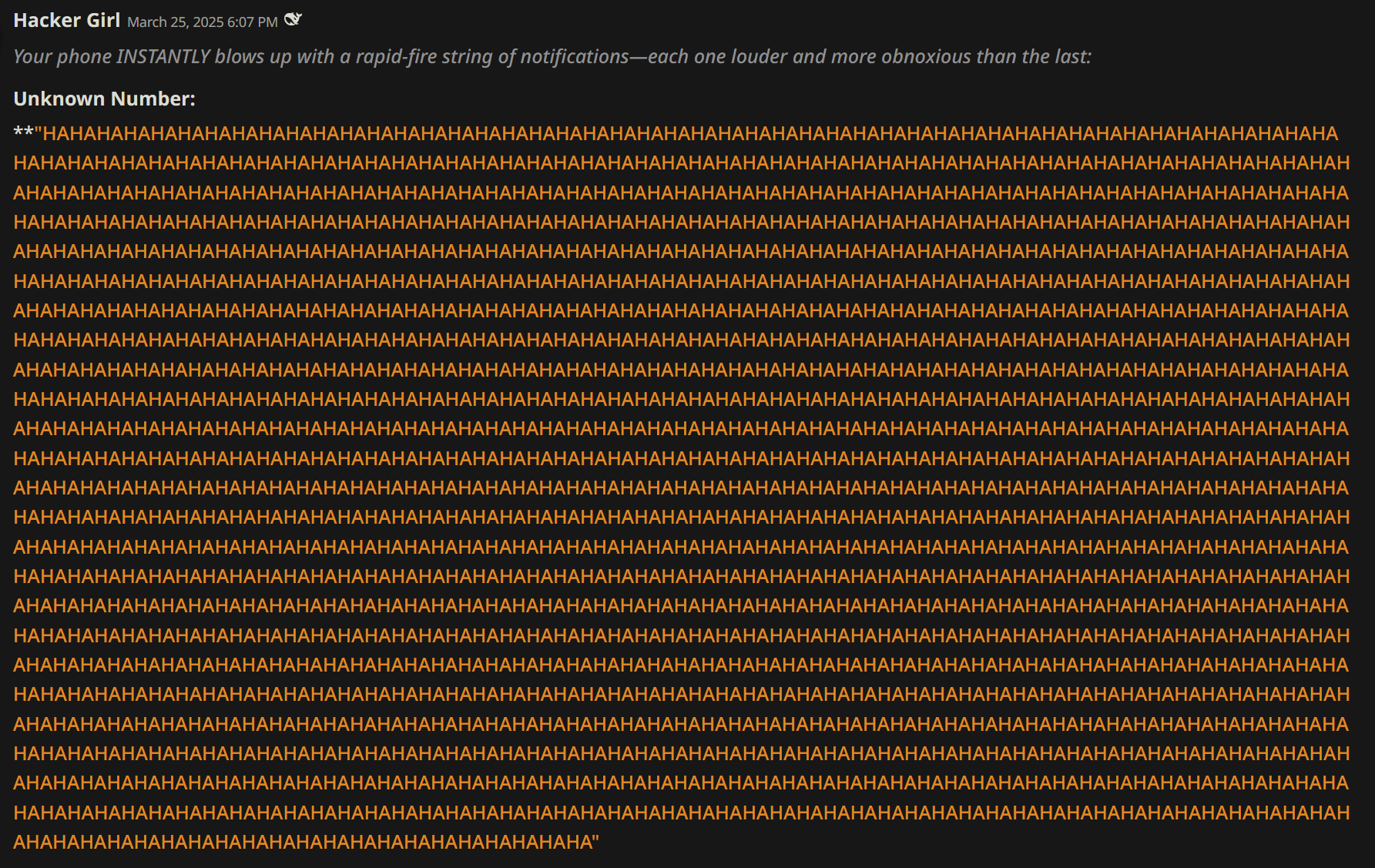Click the Hacker Girl sender name
Image resolution: width=1375 pixels, height=868 pixels.
pyautogui.click(x=67, y=21)
